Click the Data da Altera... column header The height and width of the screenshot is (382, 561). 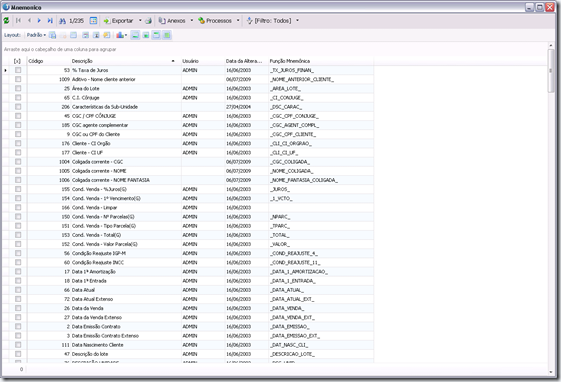(247, 61)
